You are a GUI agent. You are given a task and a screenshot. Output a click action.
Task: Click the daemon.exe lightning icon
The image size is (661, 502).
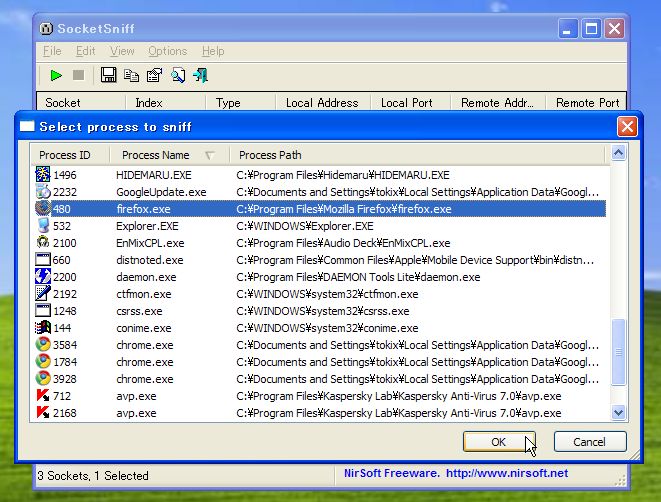[43, 277]
